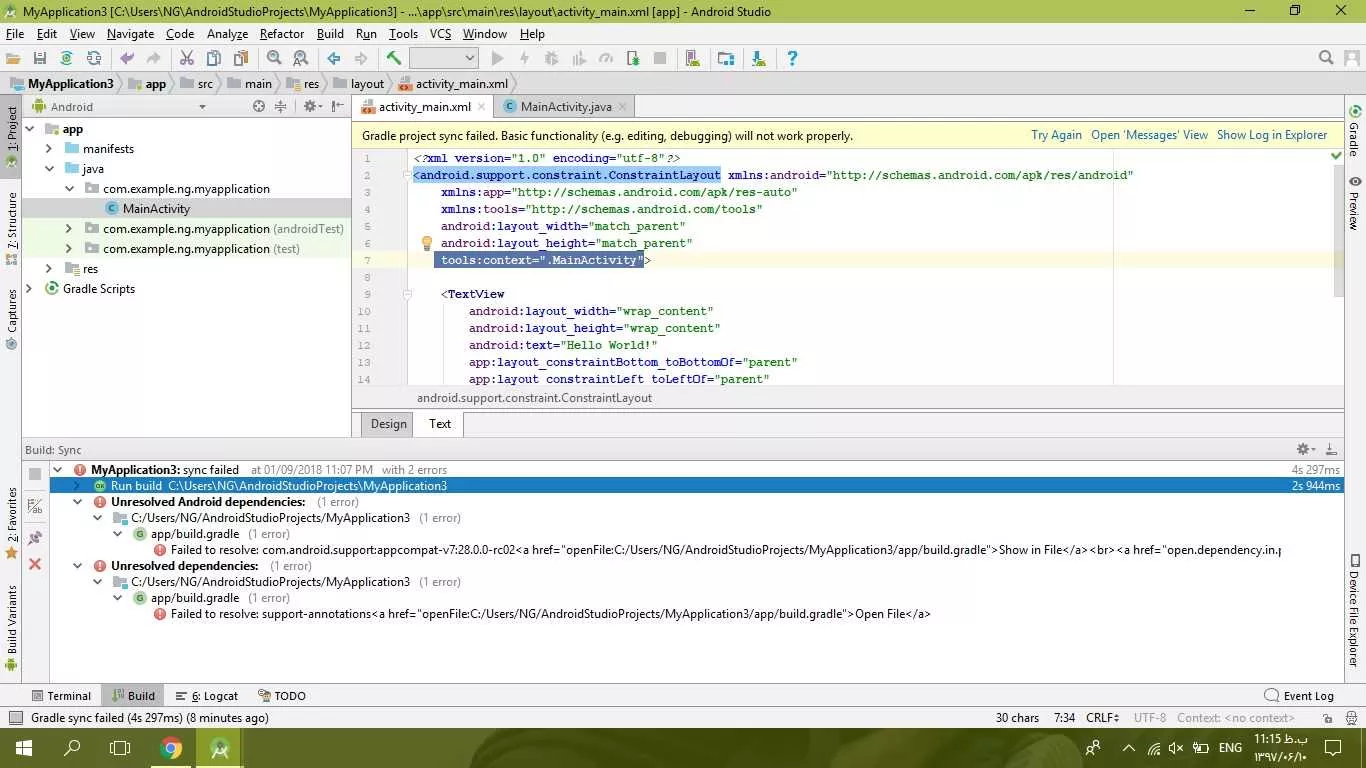Click the Make Project hammer icon

click(394, 59)
